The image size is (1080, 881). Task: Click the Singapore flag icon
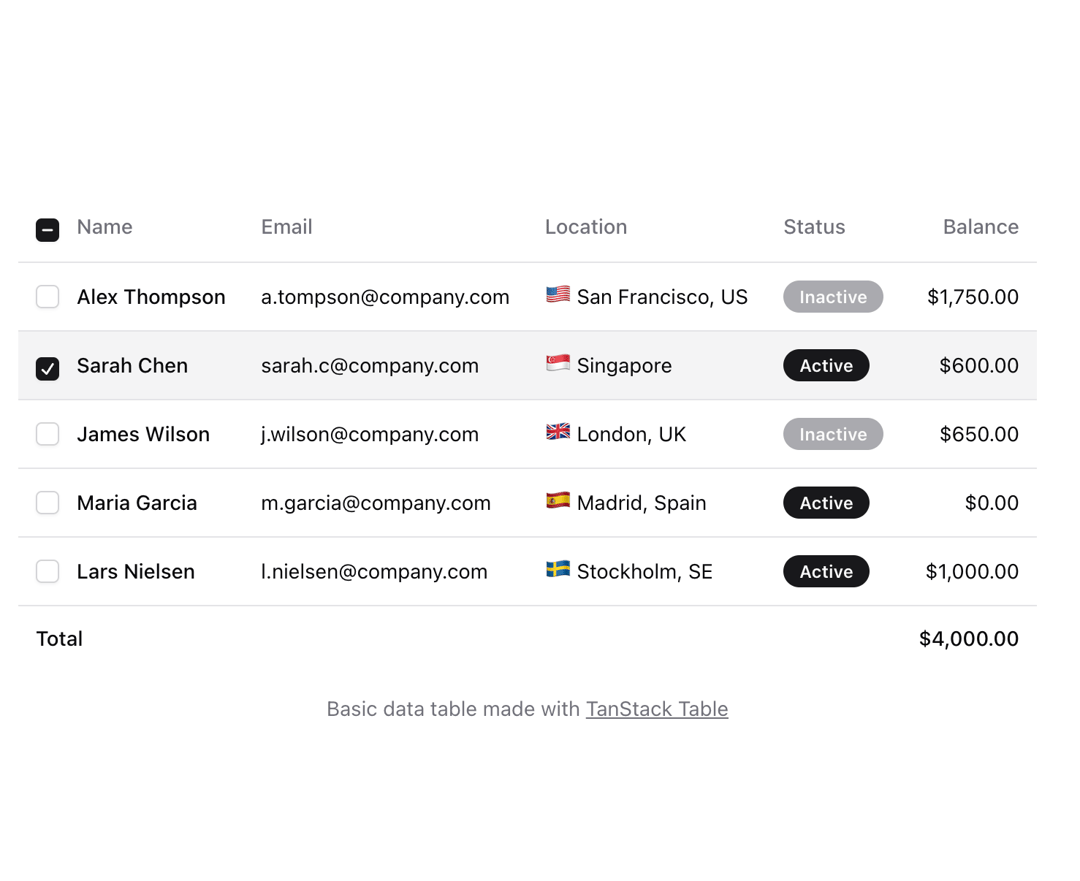pyautogui.click(x=558, y=363)
